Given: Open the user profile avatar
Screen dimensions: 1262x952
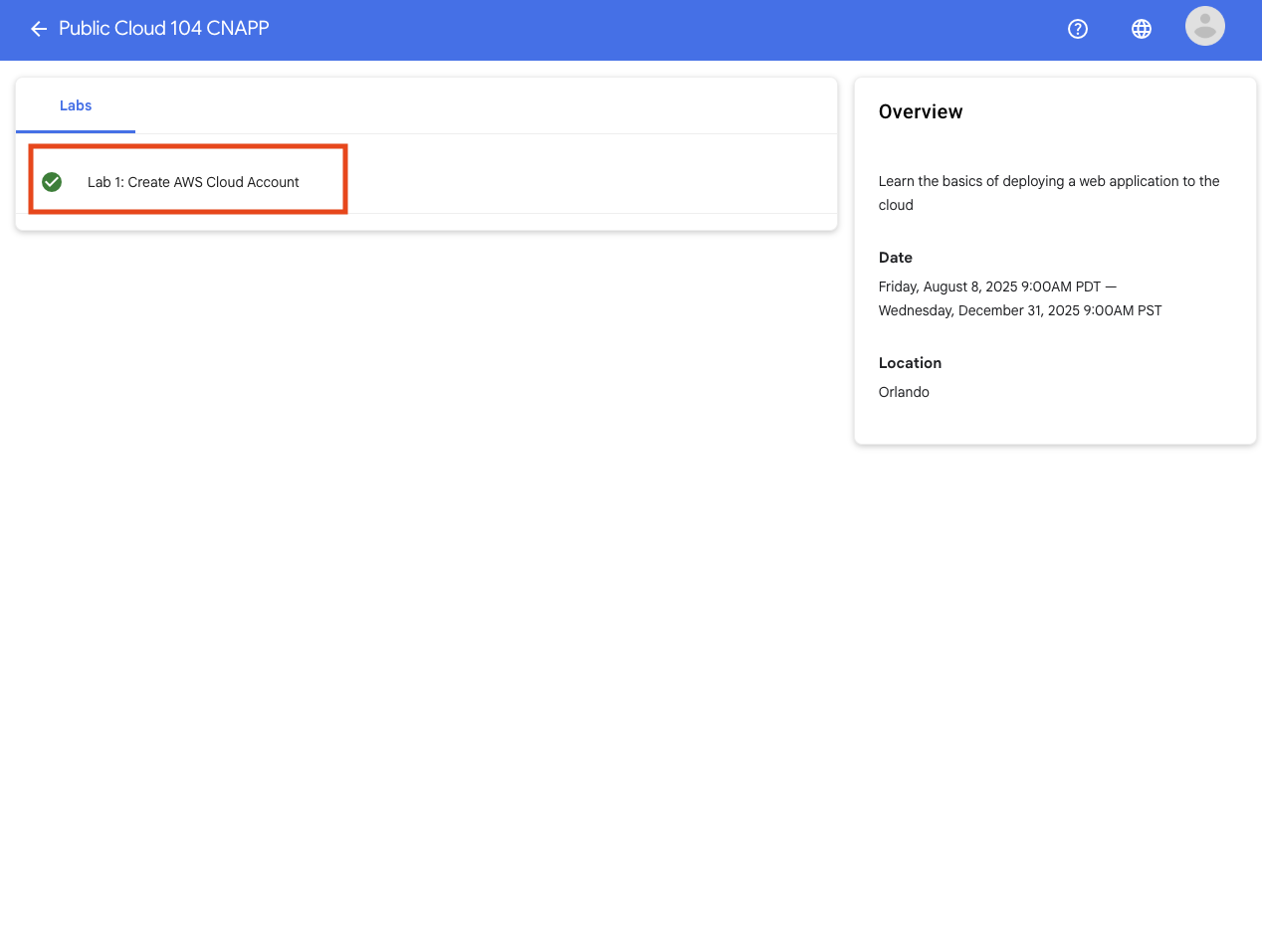Looking at the screenshot, I should (1205, 27).
